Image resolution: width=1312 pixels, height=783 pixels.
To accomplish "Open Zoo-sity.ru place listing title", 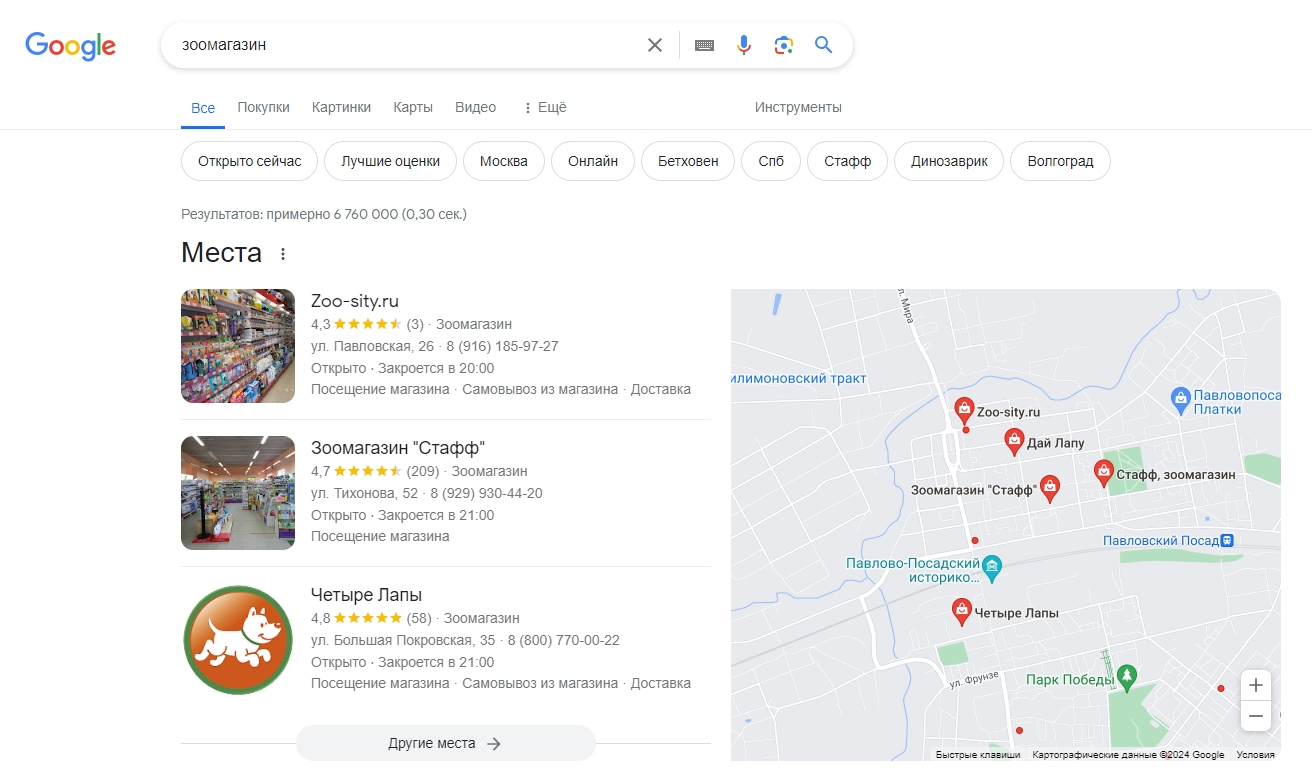I will point(355,301).
